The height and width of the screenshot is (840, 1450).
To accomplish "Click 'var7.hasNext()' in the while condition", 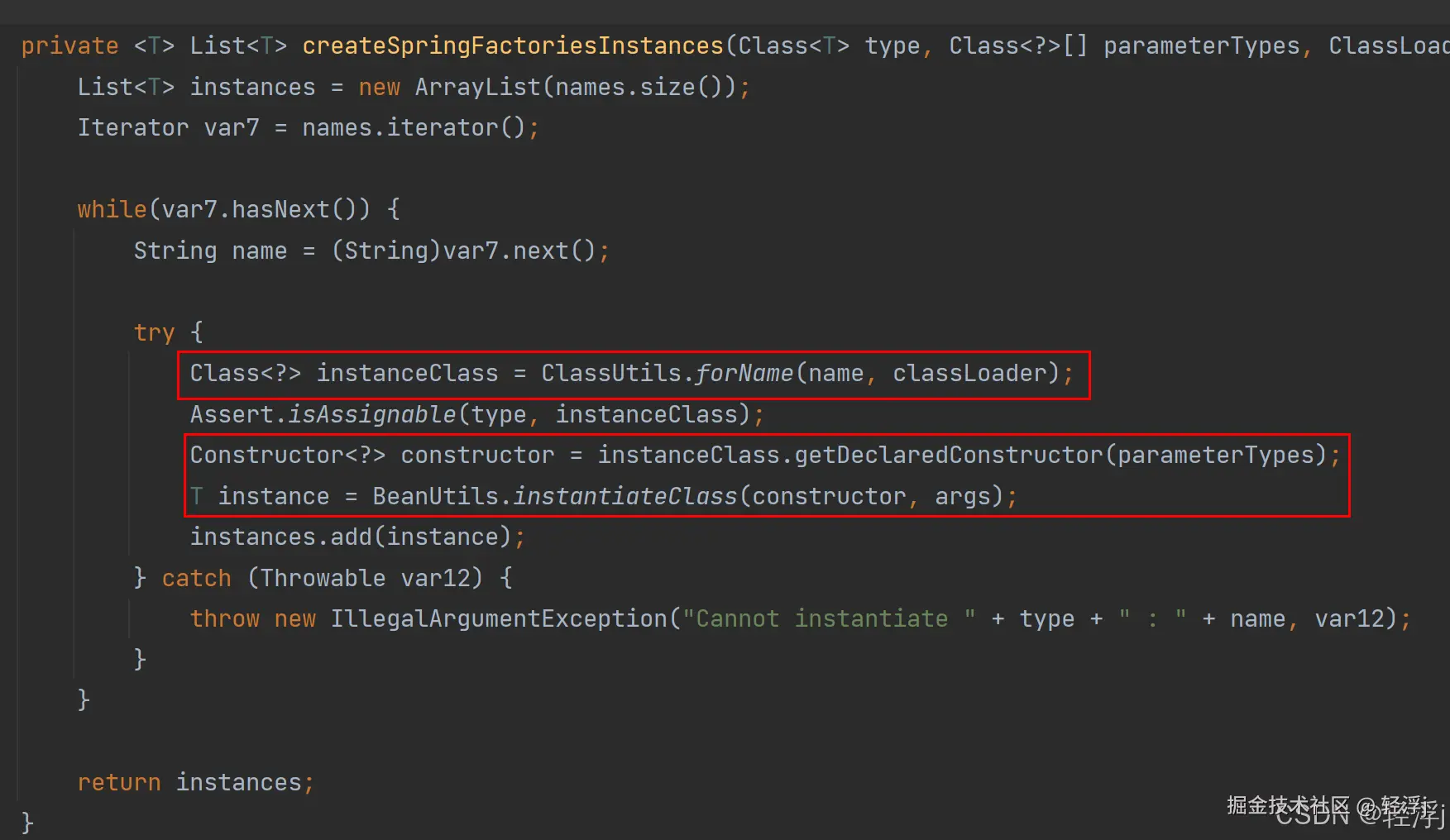I will (259, 209).
